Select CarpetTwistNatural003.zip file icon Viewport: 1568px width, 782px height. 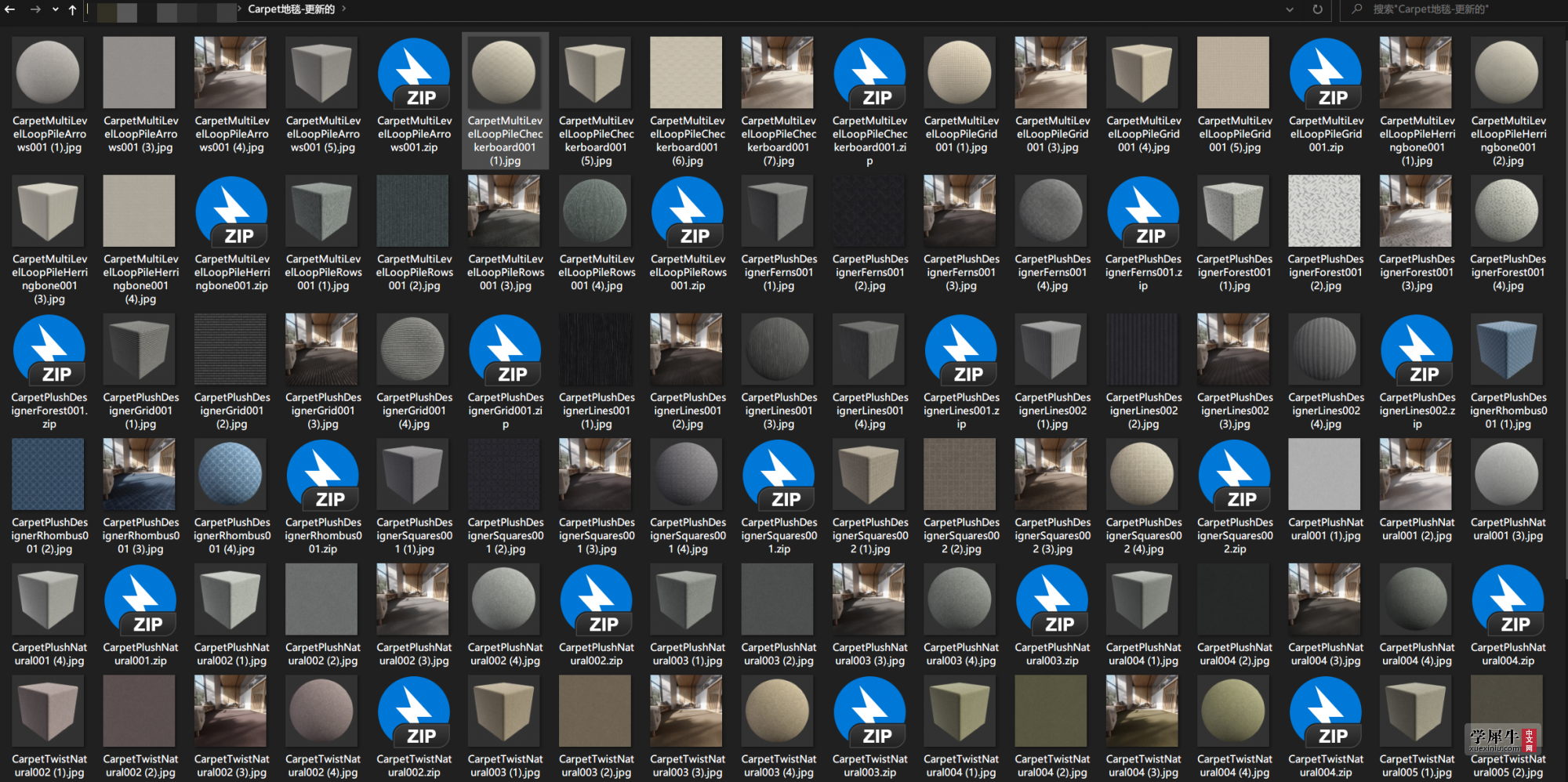pos(869,711)
